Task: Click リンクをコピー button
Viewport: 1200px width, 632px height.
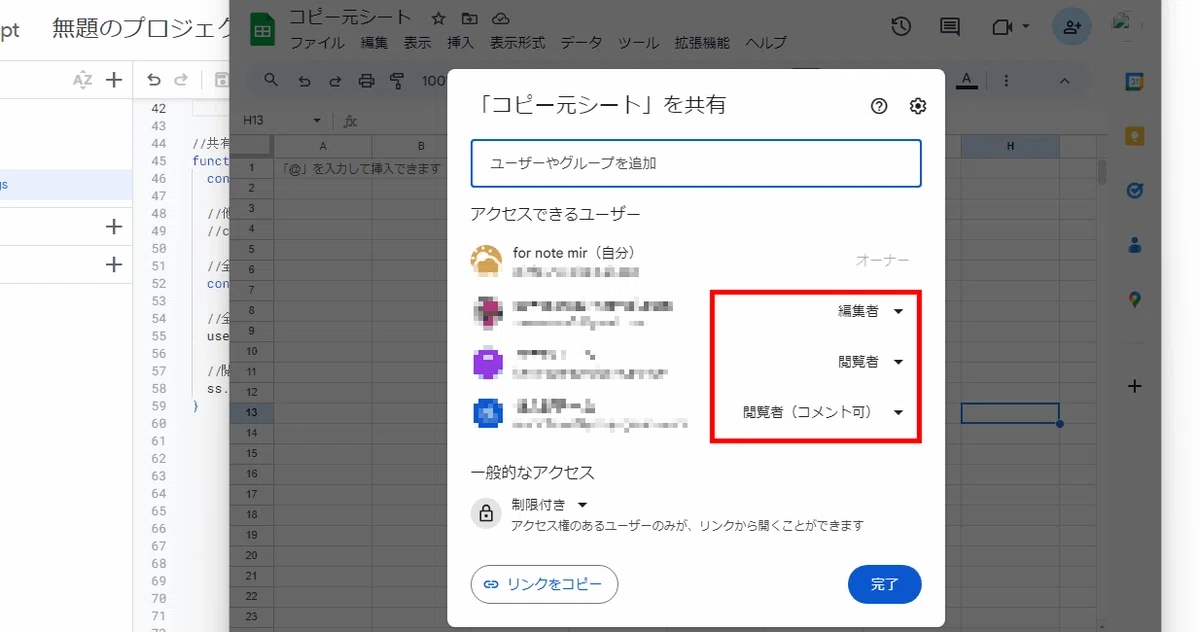Action: click(544, 584)
